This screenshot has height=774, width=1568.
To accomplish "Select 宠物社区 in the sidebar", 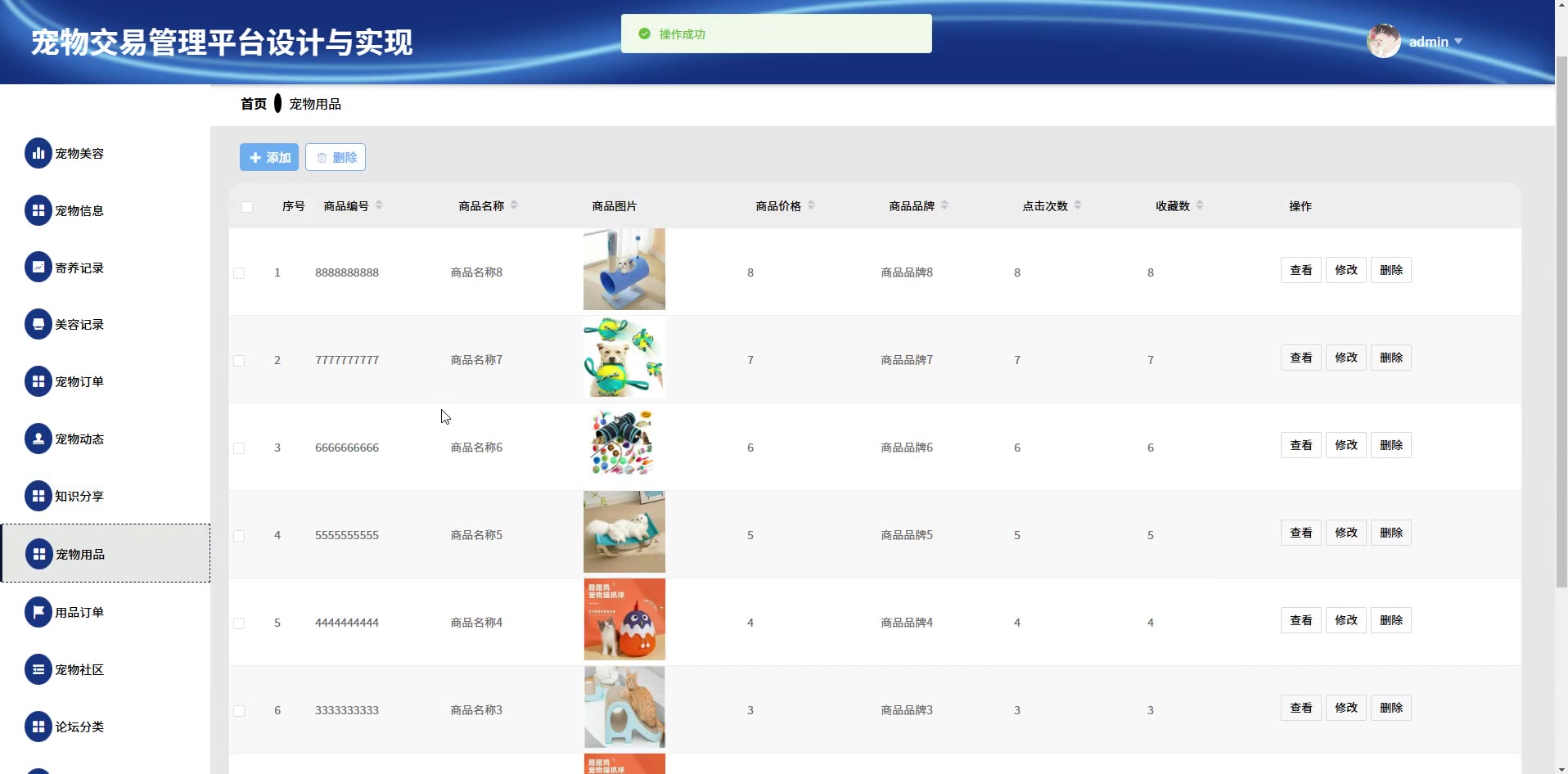I will click(x=106, y=669).
